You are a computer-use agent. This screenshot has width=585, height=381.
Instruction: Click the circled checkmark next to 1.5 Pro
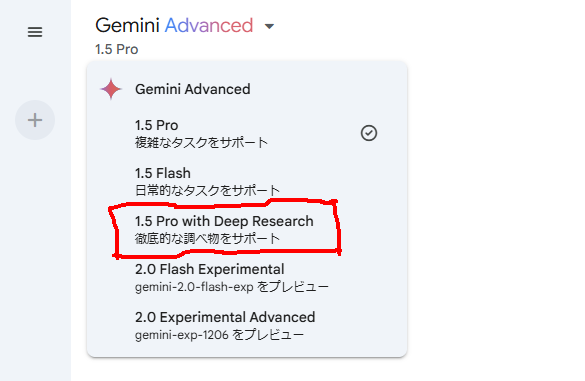point(369,133)
